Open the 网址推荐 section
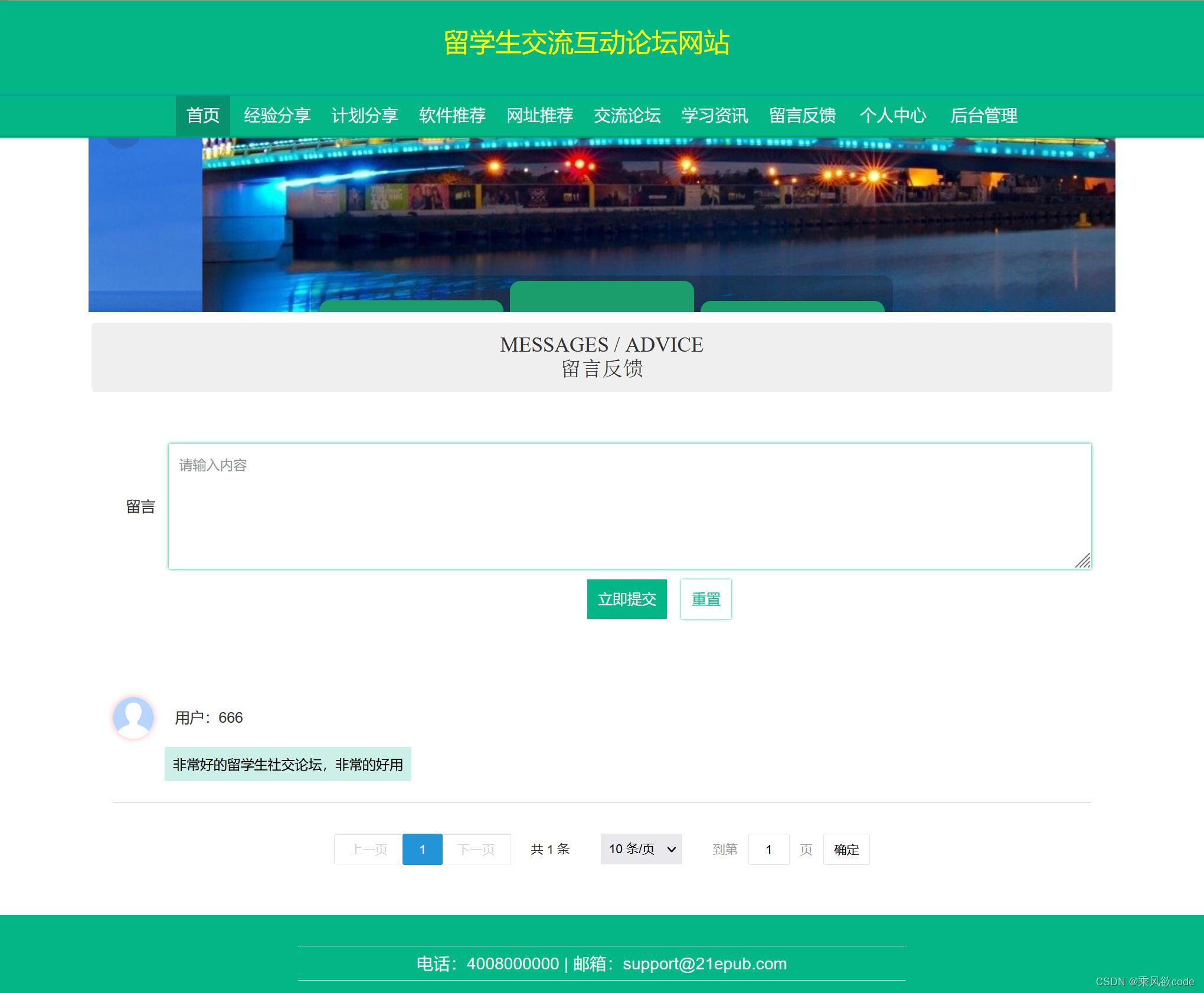 (539, 116)
